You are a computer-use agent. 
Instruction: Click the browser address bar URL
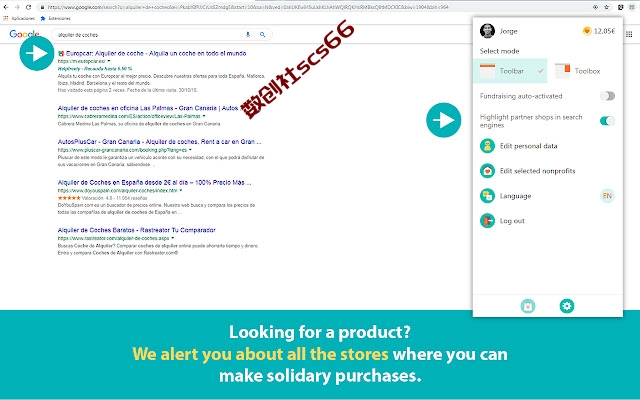(x=248, y=7)
